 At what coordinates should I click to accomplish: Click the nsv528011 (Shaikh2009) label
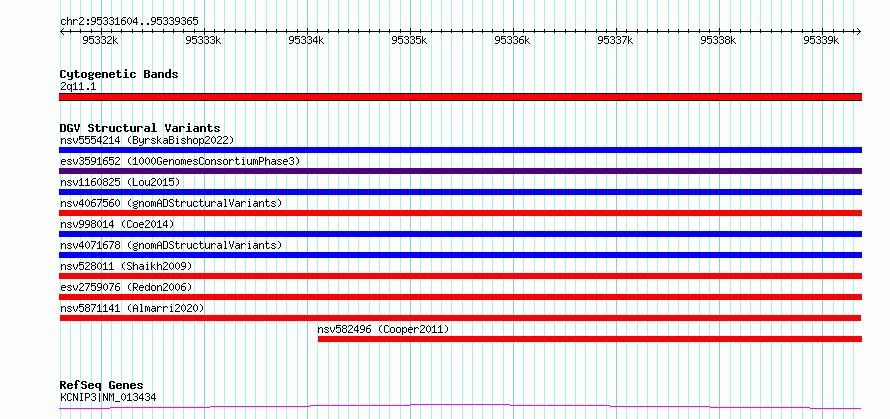click(x=126, y=266)
